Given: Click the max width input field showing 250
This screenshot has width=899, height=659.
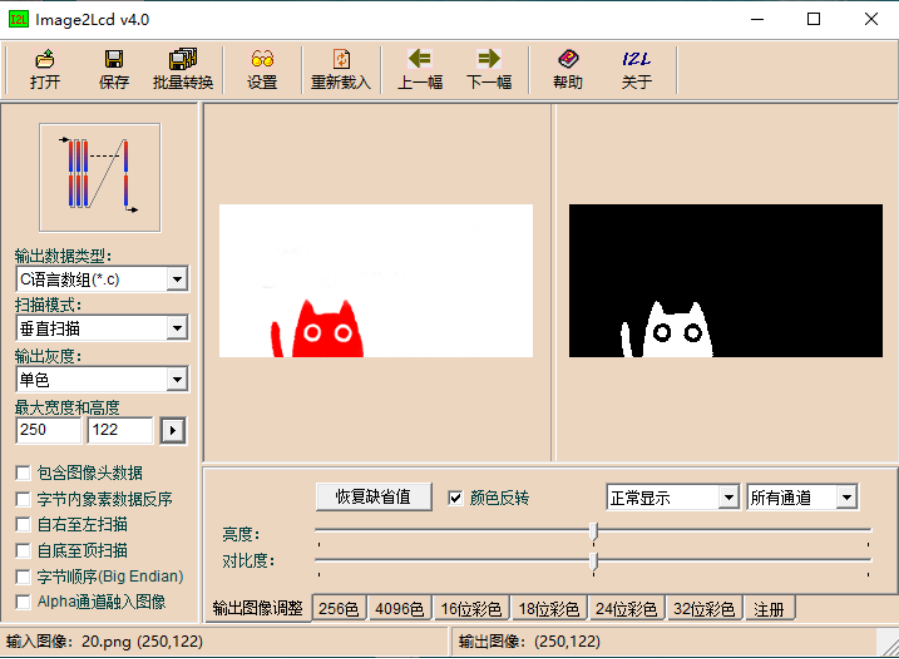Looking at the screenshot, I should point(48,430).
